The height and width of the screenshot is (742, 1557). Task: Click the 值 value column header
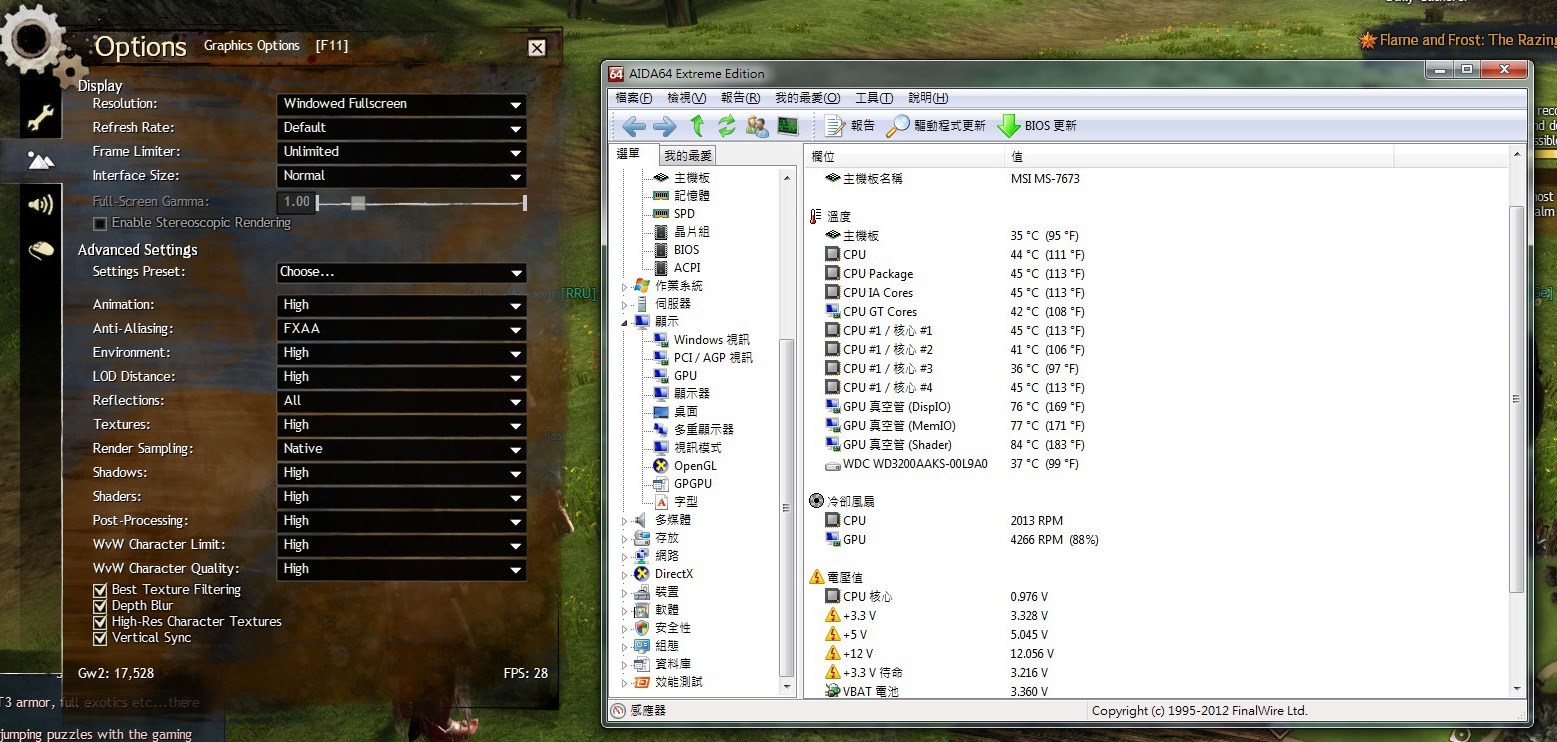click(1199, 157)
